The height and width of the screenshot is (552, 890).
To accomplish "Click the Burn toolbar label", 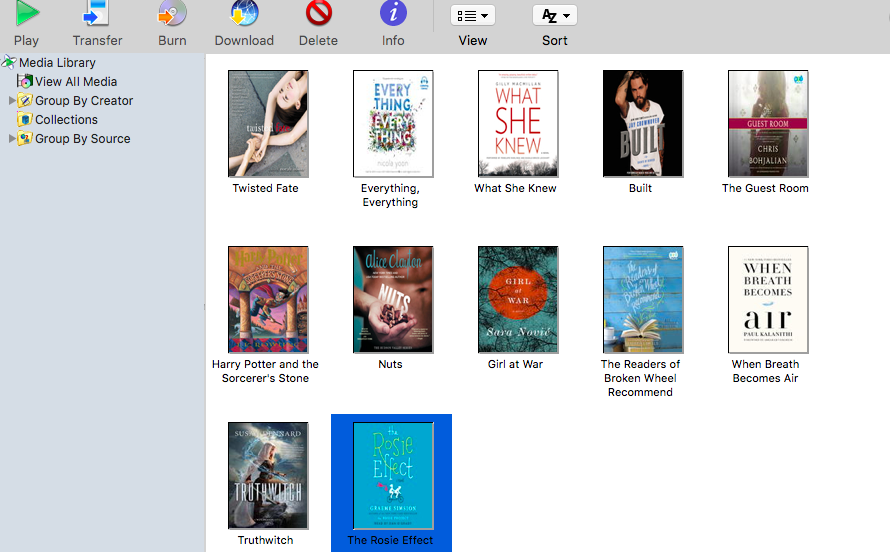I will (x=172, y=41).
